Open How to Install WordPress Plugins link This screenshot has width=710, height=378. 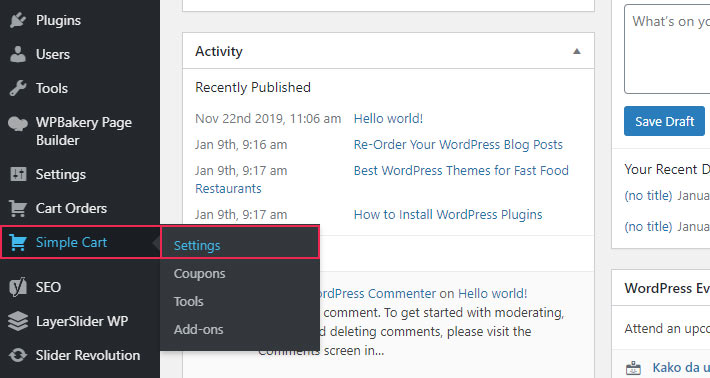tap(448, 215)
